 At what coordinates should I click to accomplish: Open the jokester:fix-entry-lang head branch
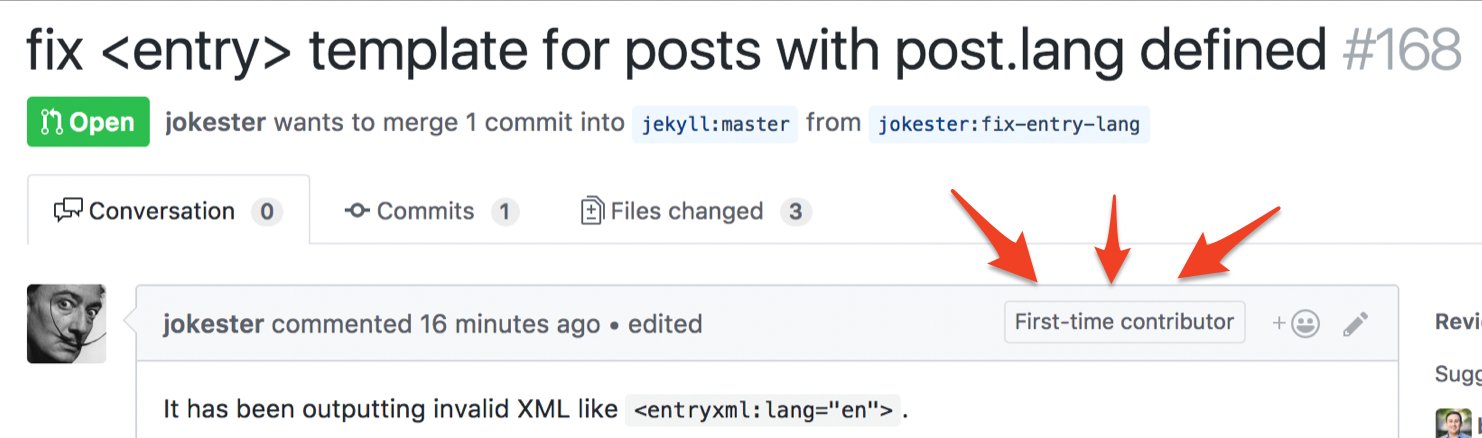(x=1009, y=124)
